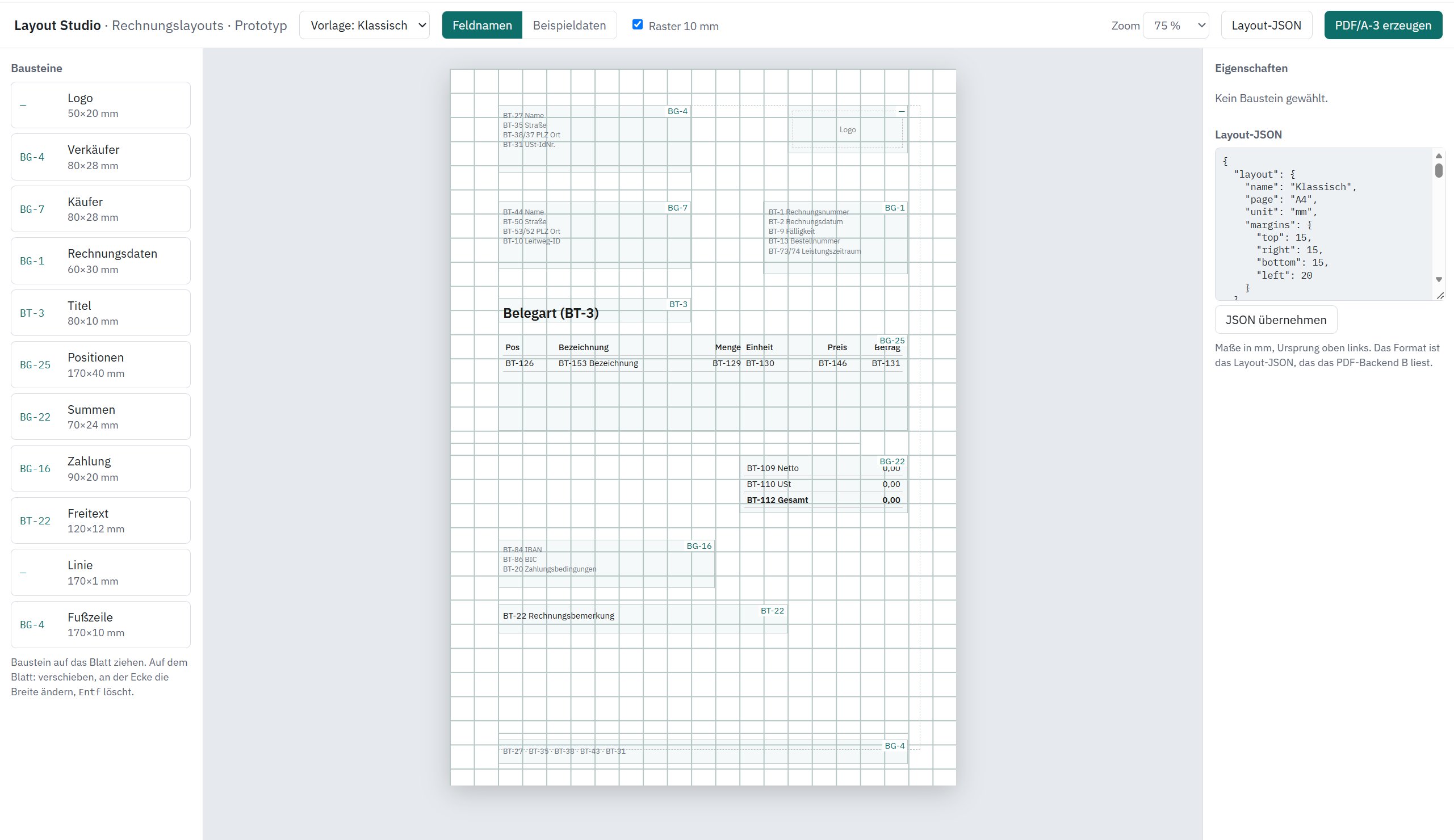Switch to Beispieldaten view
Viewport: 1454px width, 840px height.
569,26
